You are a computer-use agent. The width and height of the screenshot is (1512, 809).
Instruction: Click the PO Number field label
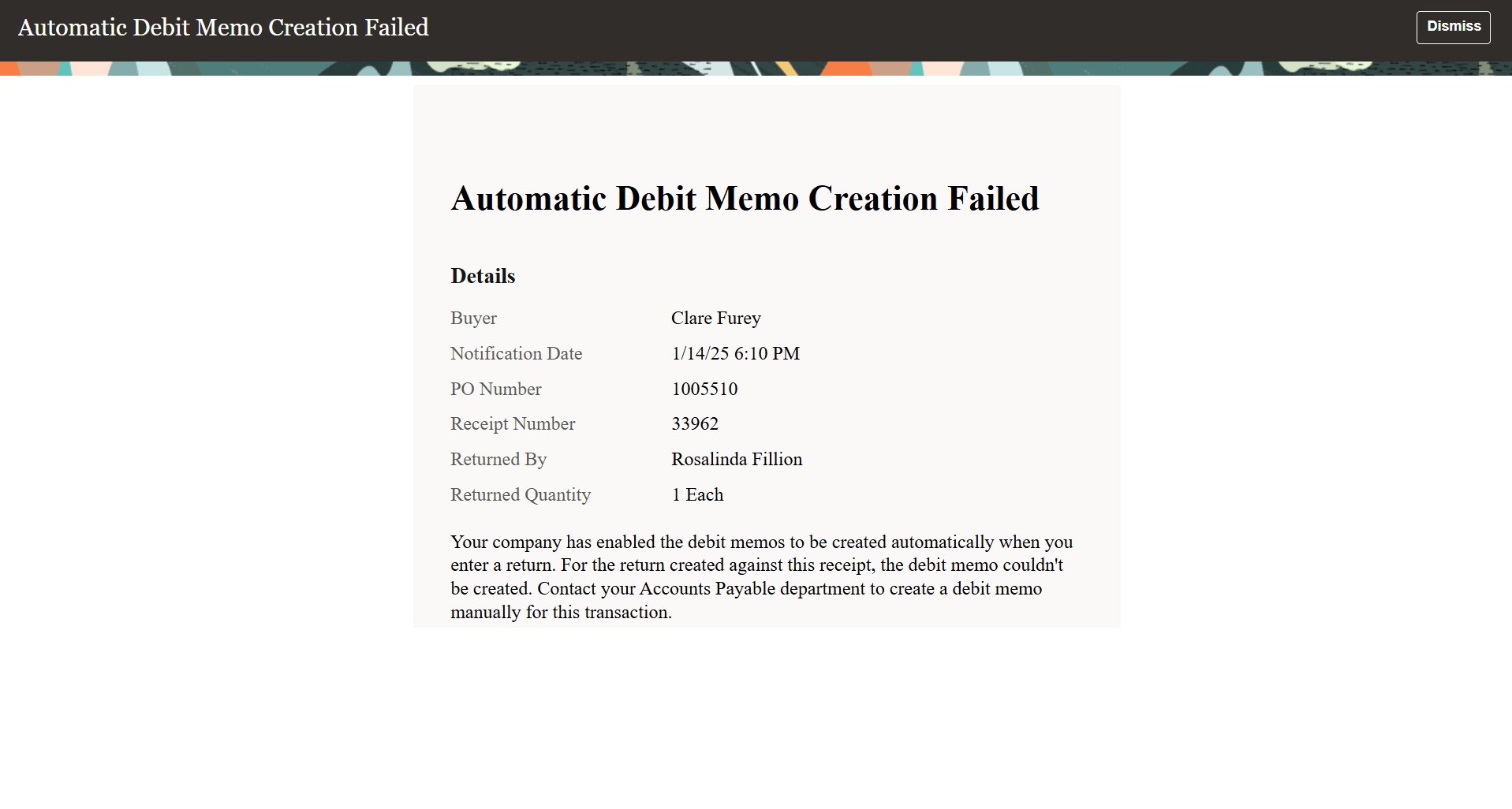pos(495,389)
